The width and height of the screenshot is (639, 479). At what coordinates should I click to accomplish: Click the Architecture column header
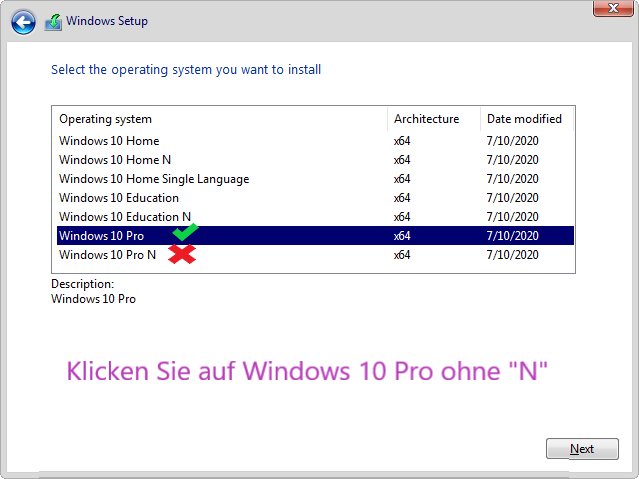tap(434, 119)
